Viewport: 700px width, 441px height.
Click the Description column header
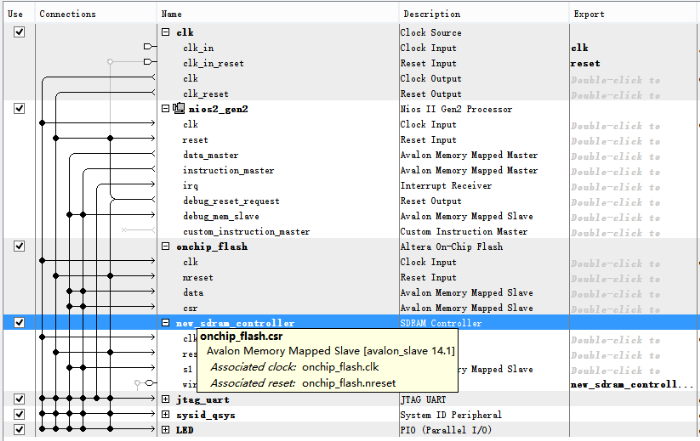[x=432, y=14]
